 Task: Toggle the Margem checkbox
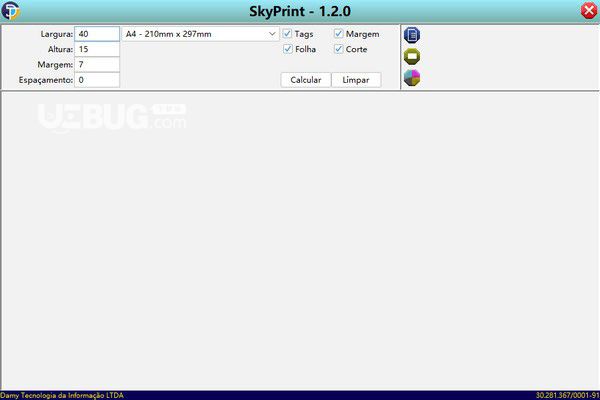click(338, 34)
